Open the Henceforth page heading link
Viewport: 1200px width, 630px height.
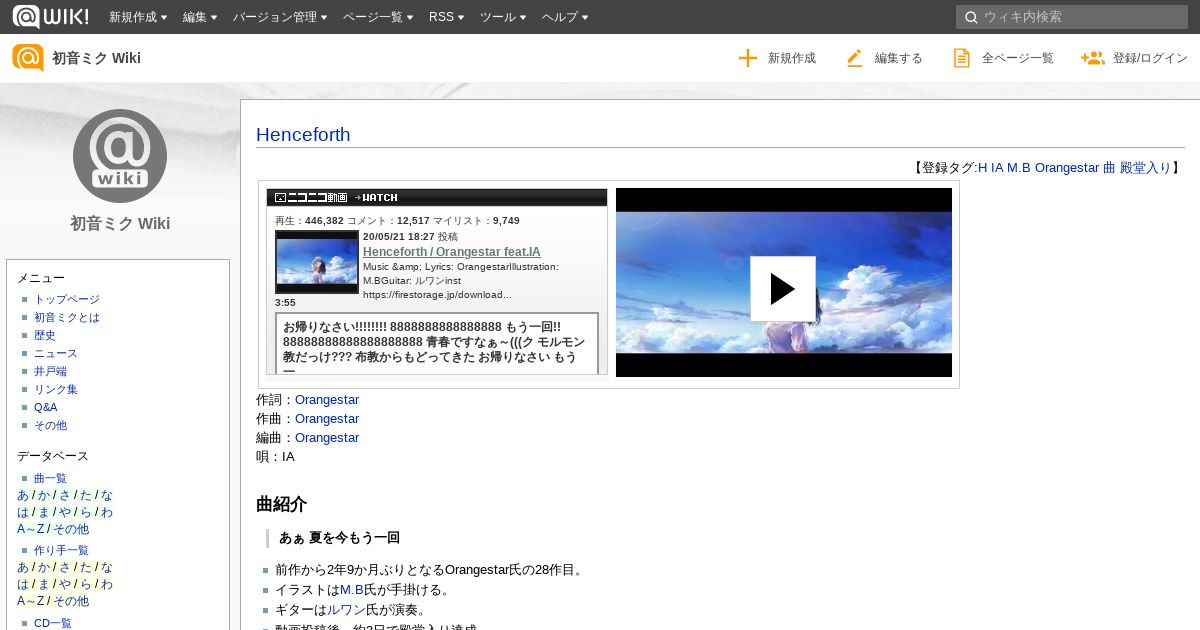click(x=303, y=134)
